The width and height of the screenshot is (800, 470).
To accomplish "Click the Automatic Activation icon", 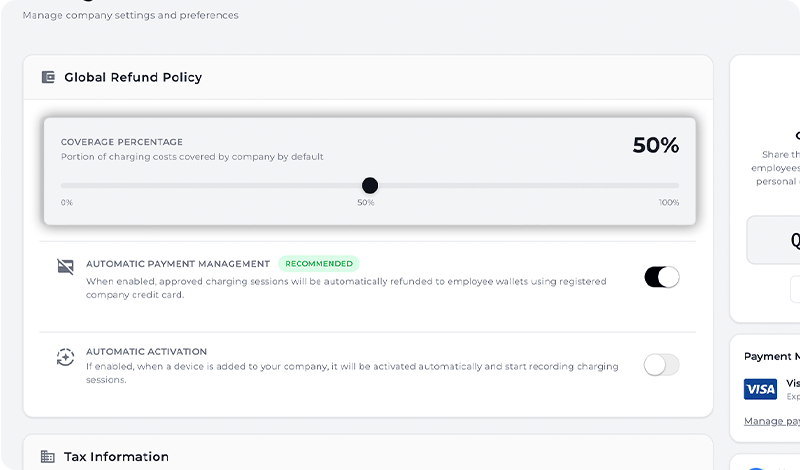I will pos(65,357).
